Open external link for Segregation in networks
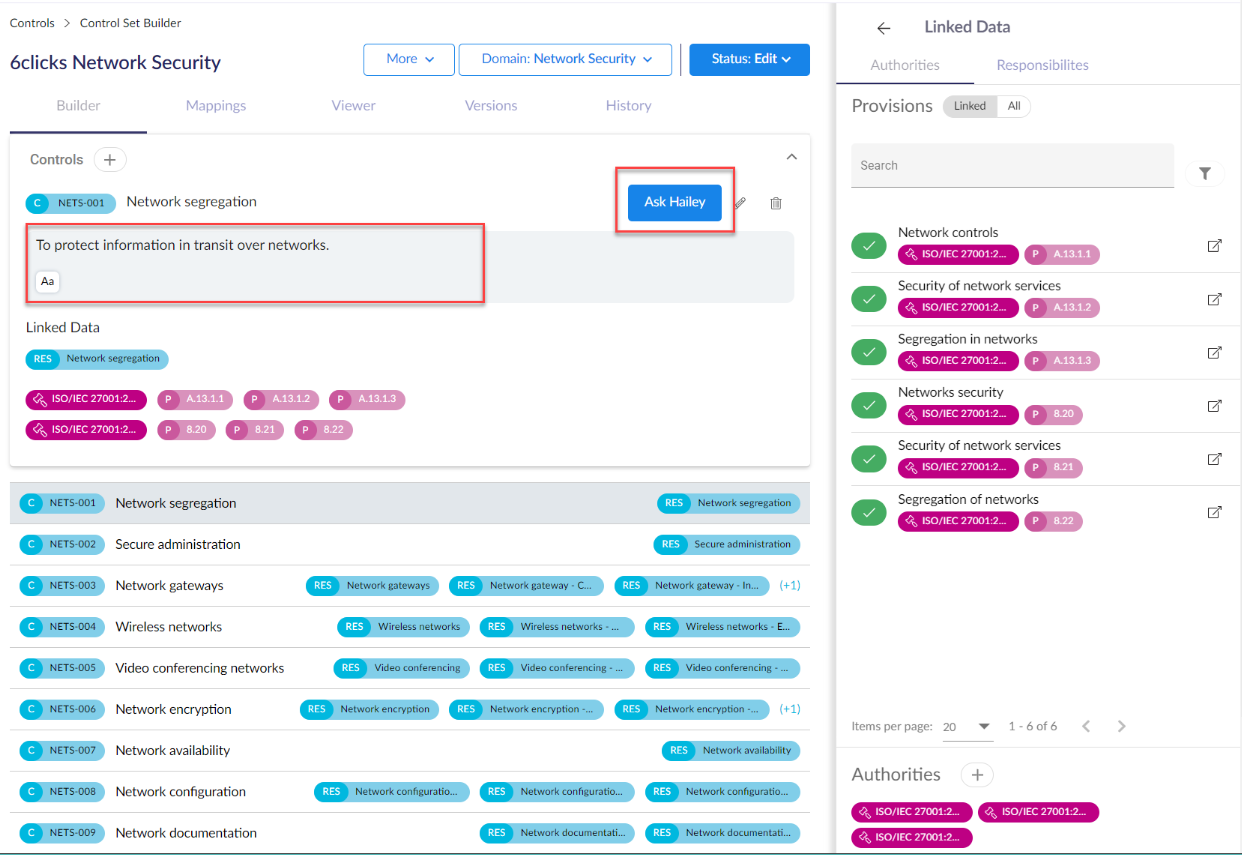Screen dimensions: 1242x855 1215,352
